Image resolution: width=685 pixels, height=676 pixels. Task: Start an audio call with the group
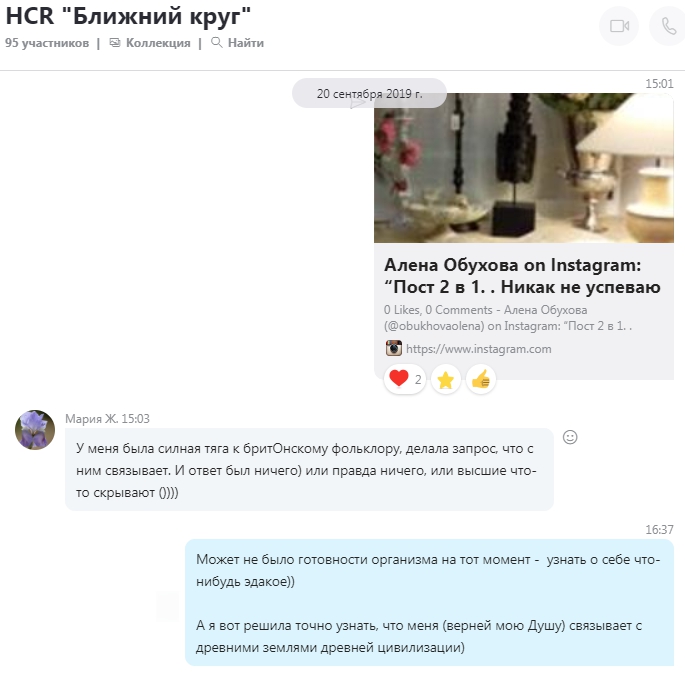668,26
